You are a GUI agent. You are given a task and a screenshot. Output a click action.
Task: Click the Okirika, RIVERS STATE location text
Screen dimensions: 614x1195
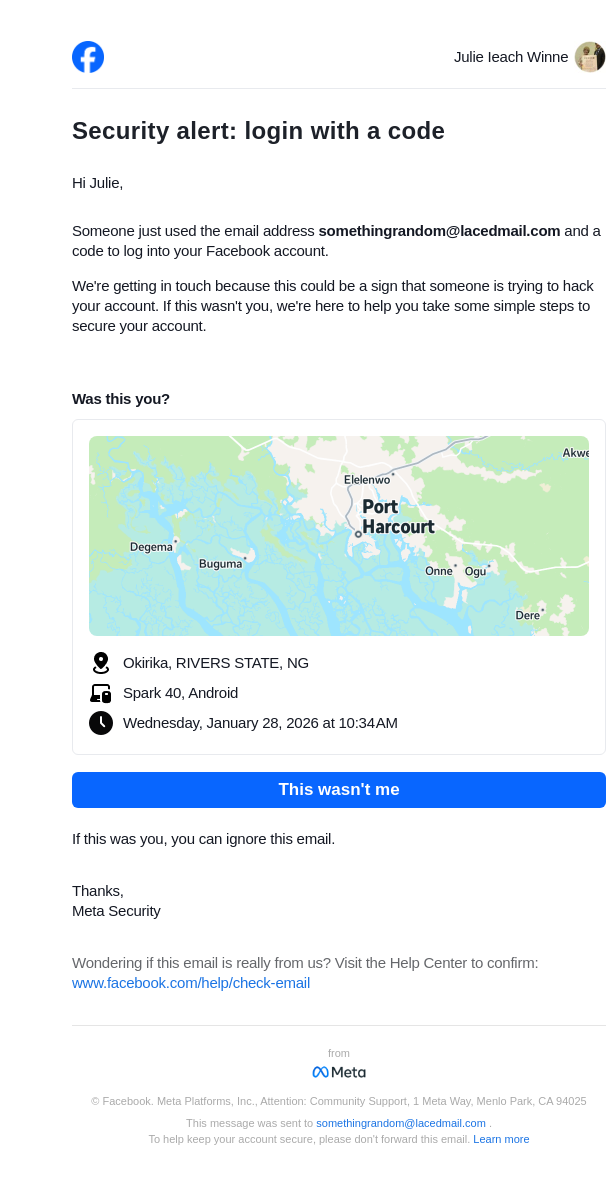[x=216, y=663]
